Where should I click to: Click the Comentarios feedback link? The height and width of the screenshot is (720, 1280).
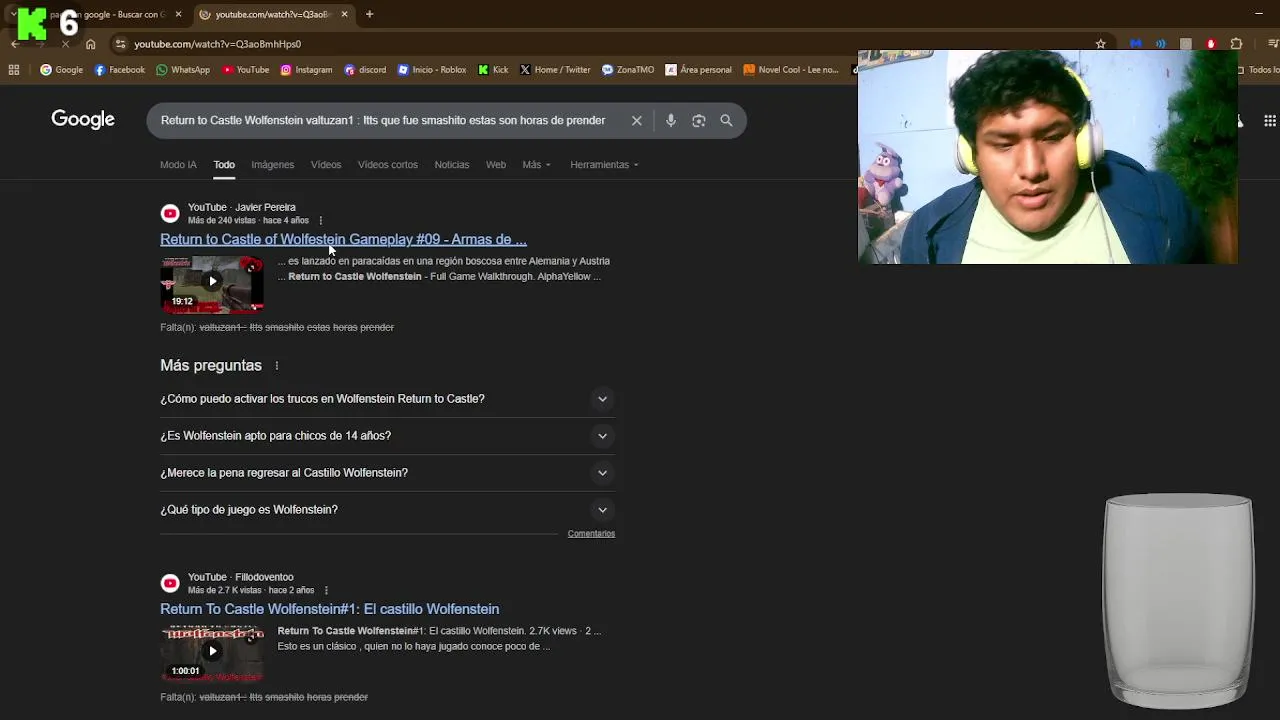591,534
